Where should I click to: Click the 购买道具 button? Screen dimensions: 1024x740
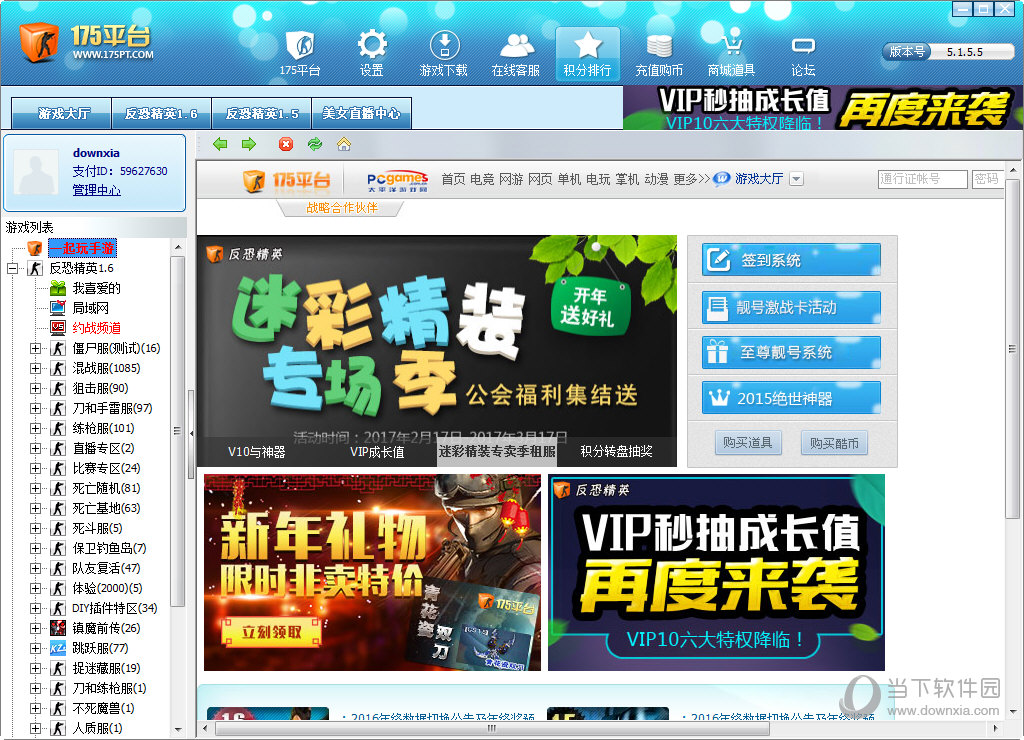tap(748, 443)
